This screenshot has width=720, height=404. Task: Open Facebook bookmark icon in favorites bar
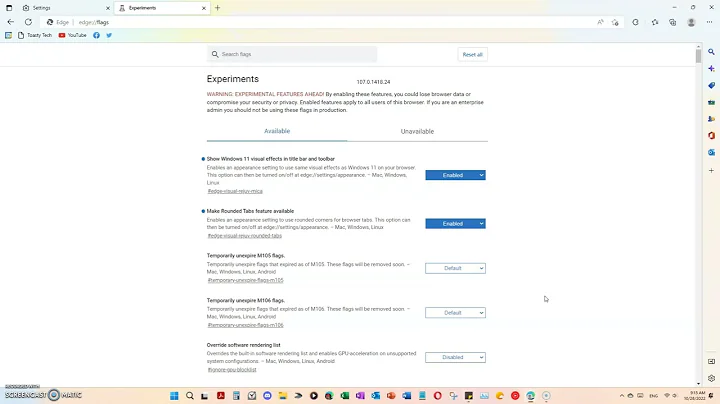pos(96,35)
